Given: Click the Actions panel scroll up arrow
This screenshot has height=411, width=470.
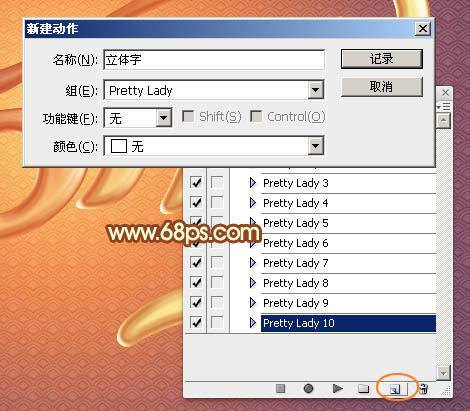Looking at the screenshot, I should click(x=443, y=120).
